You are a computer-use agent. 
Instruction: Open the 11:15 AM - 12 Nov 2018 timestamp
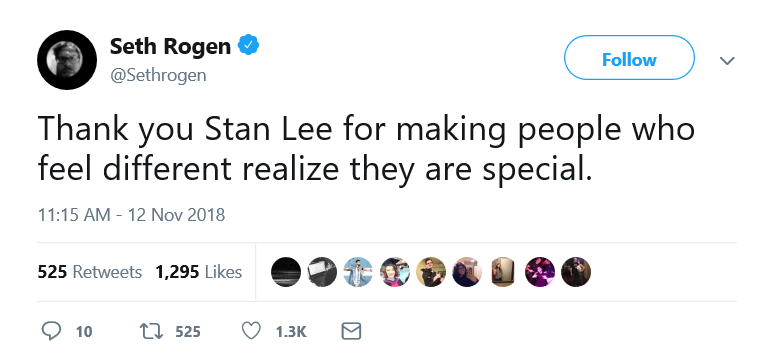tap(132, 215)
